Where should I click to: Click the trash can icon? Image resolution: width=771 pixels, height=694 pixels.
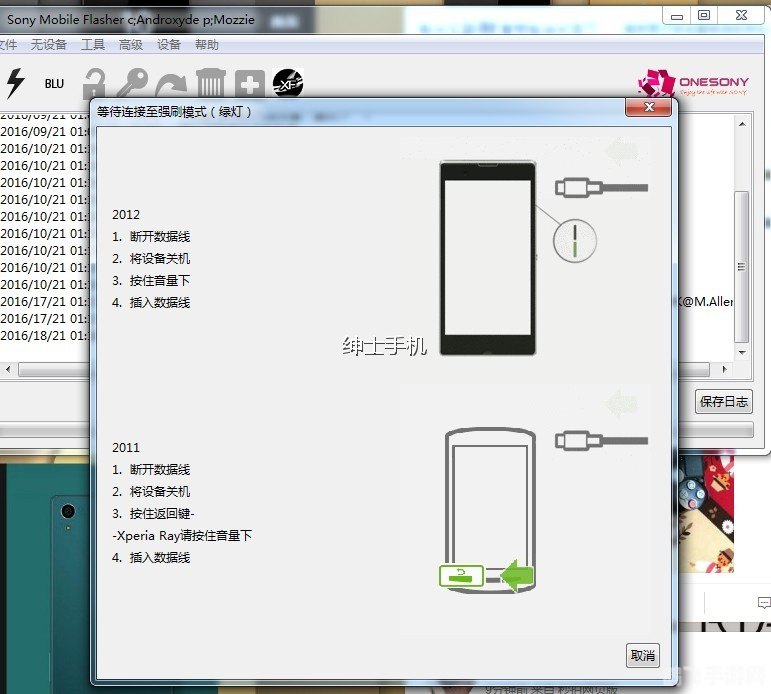(210, 84)
